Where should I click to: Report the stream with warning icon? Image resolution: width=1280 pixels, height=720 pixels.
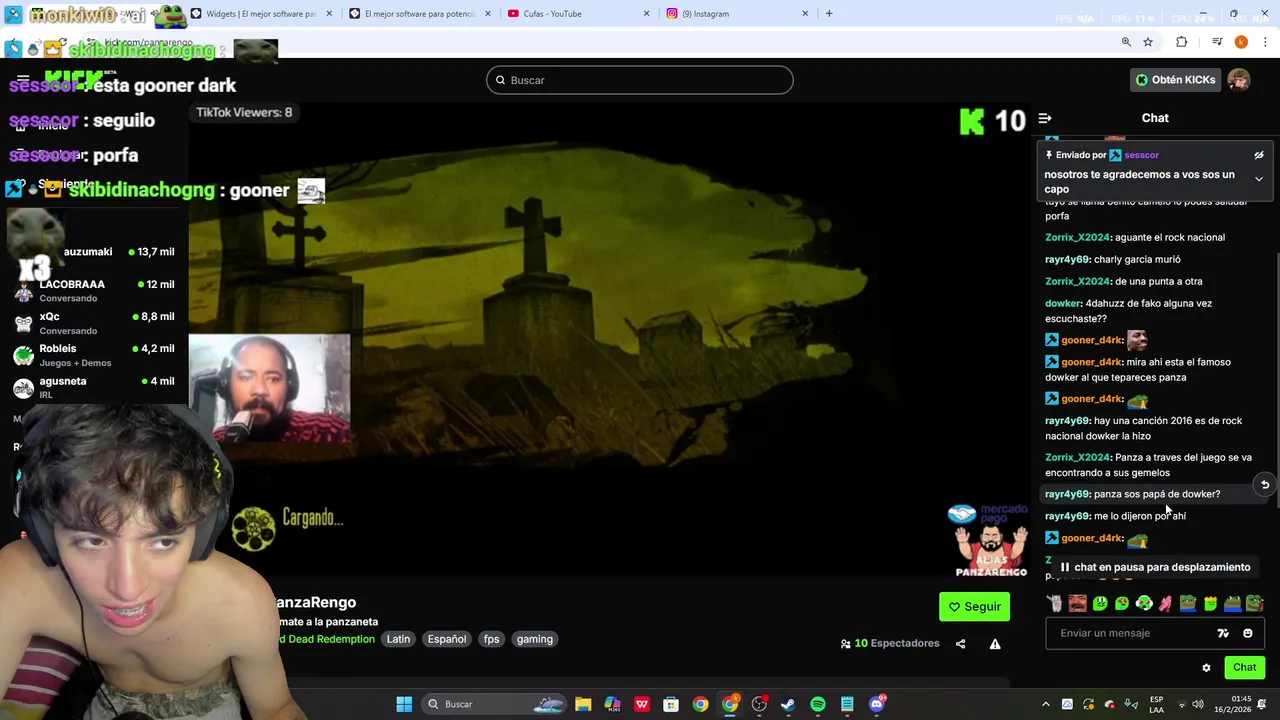995,644
